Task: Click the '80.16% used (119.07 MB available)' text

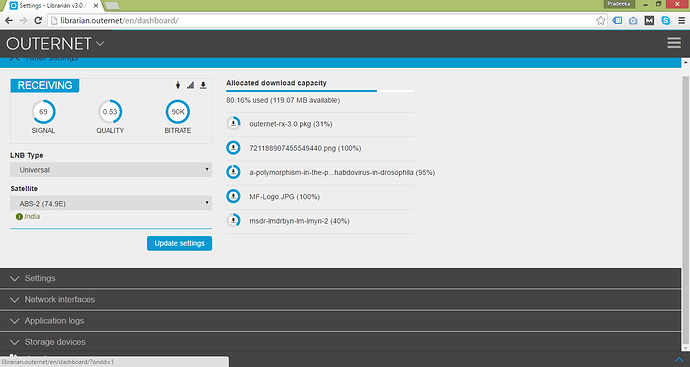Action: (x=283, y=100)
